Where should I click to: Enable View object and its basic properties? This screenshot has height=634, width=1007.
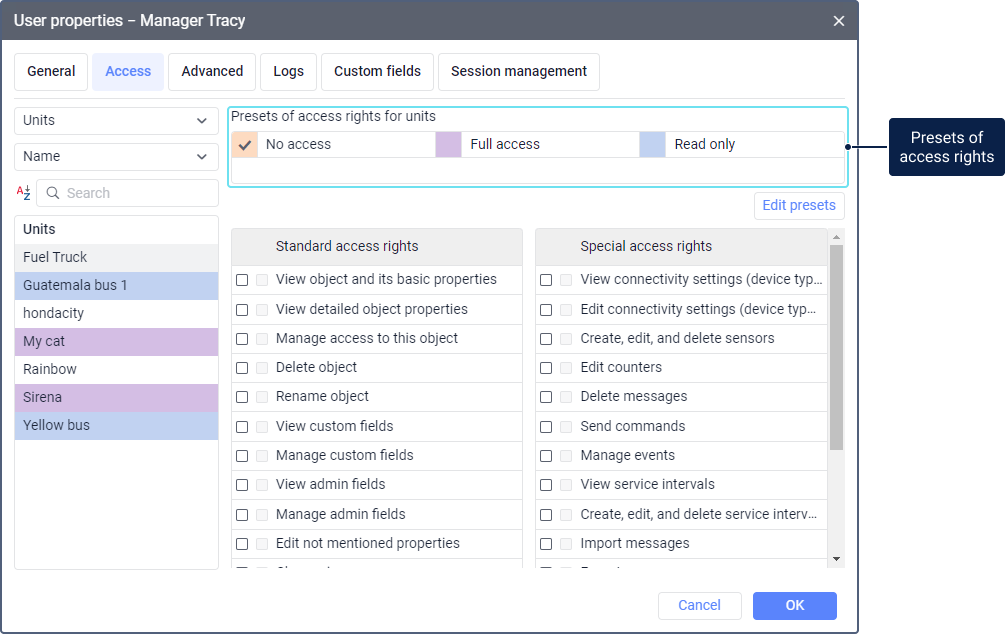[242, 280]
